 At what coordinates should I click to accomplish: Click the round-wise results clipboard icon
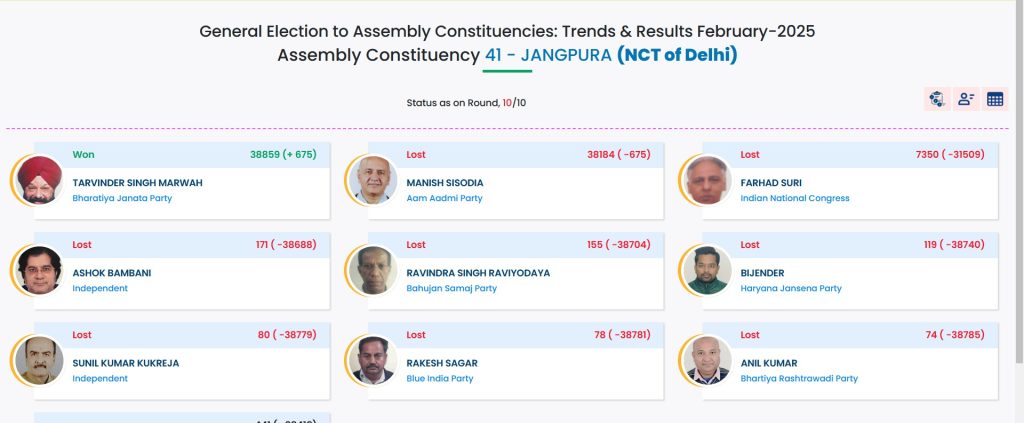click(x=937, y=99)
